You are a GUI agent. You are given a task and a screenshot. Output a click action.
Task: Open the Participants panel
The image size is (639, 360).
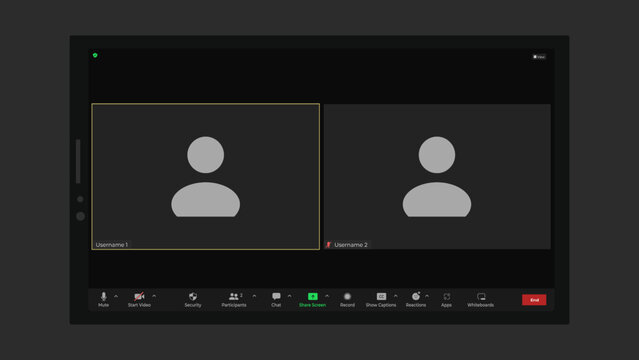[x=234, y=299]
